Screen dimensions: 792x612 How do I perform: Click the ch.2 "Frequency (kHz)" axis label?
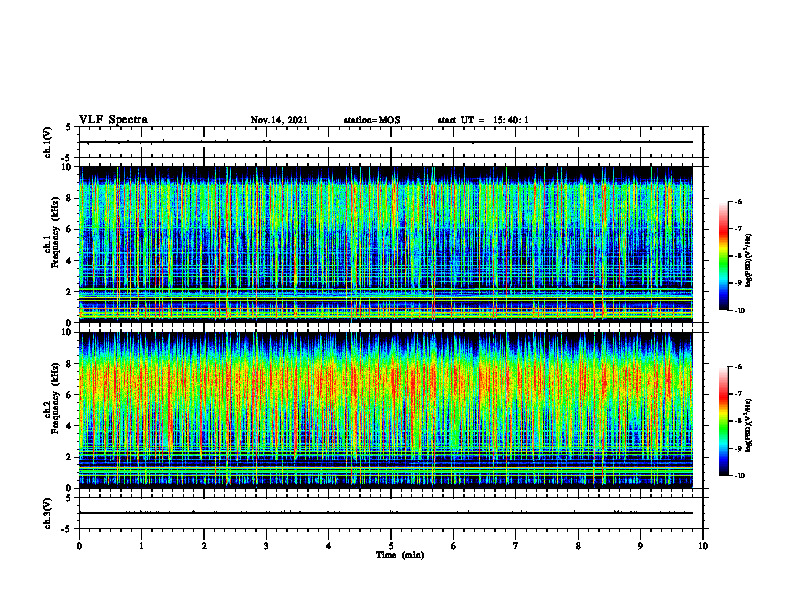pyautogui.click(x=55, y=396)
